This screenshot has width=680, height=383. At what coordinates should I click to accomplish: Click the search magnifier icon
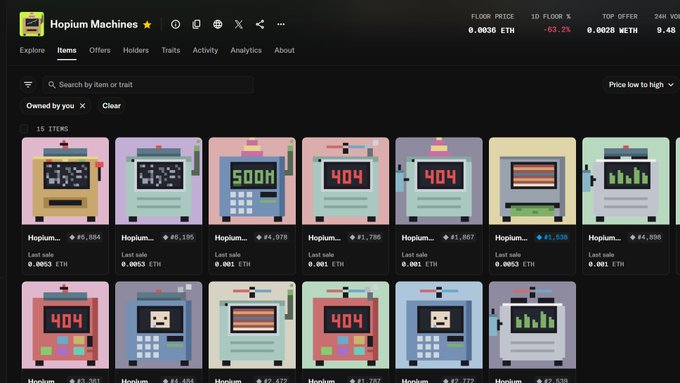click(x=52, y=85)
